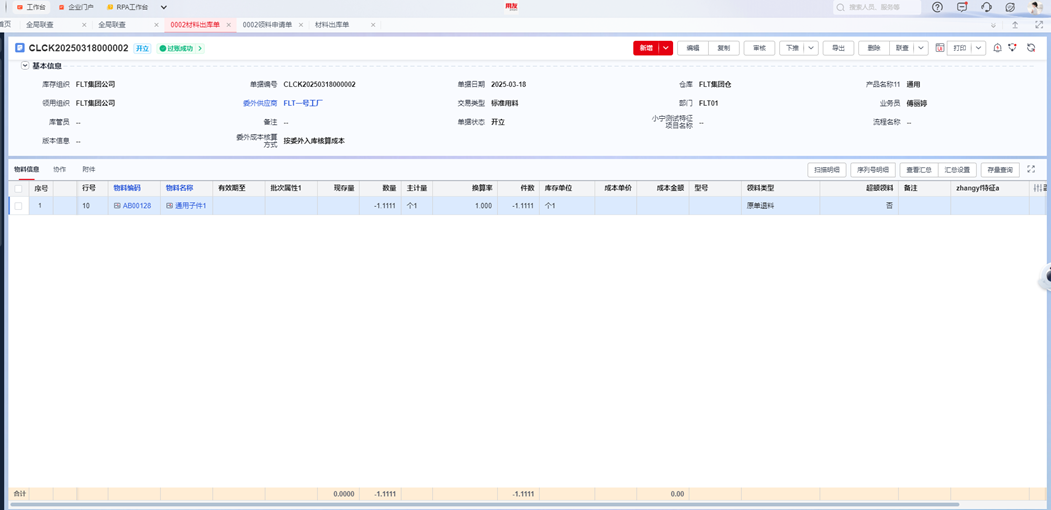Click the bell notification icon in document toolbar

click(997, 48)
